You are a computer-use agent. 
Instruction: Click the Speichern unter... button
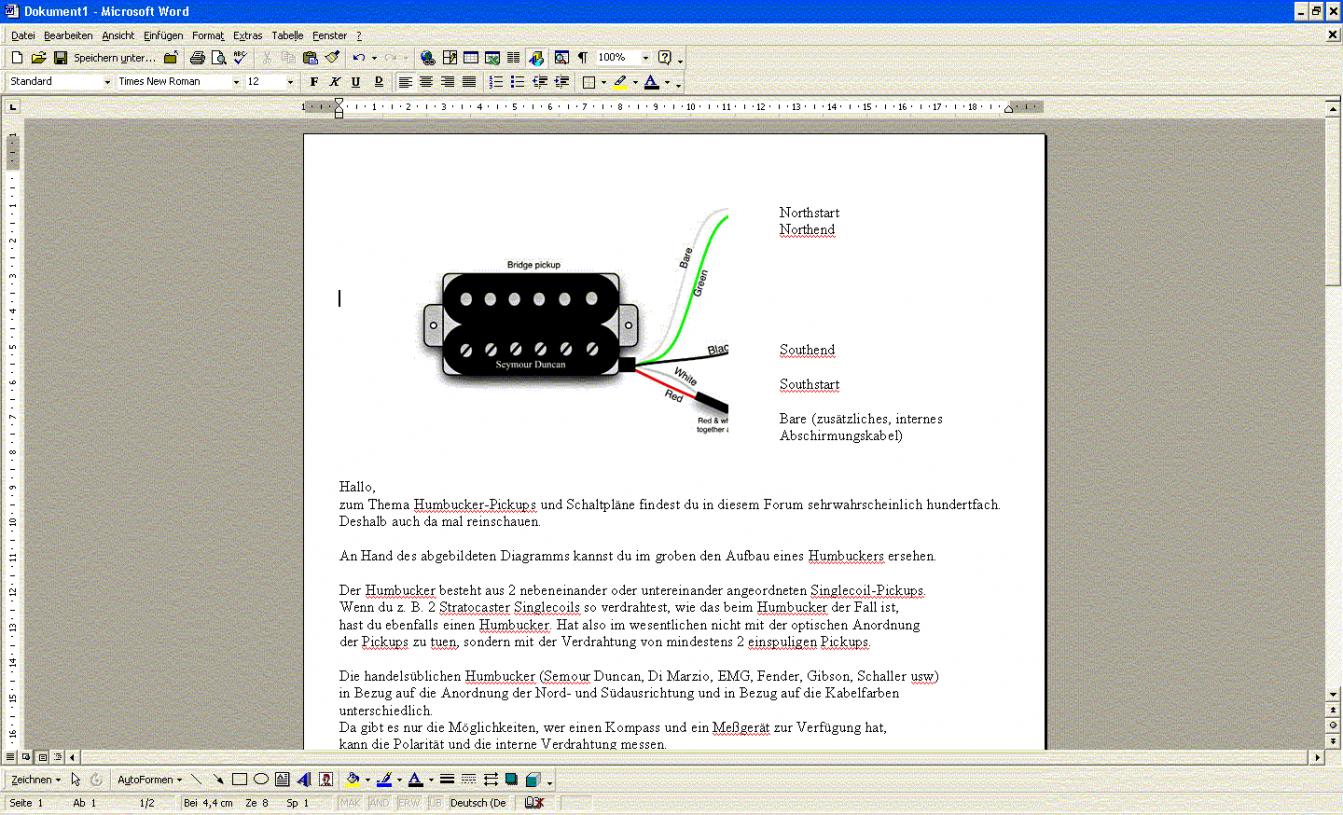pyautogui.click(x=115, y=58)
